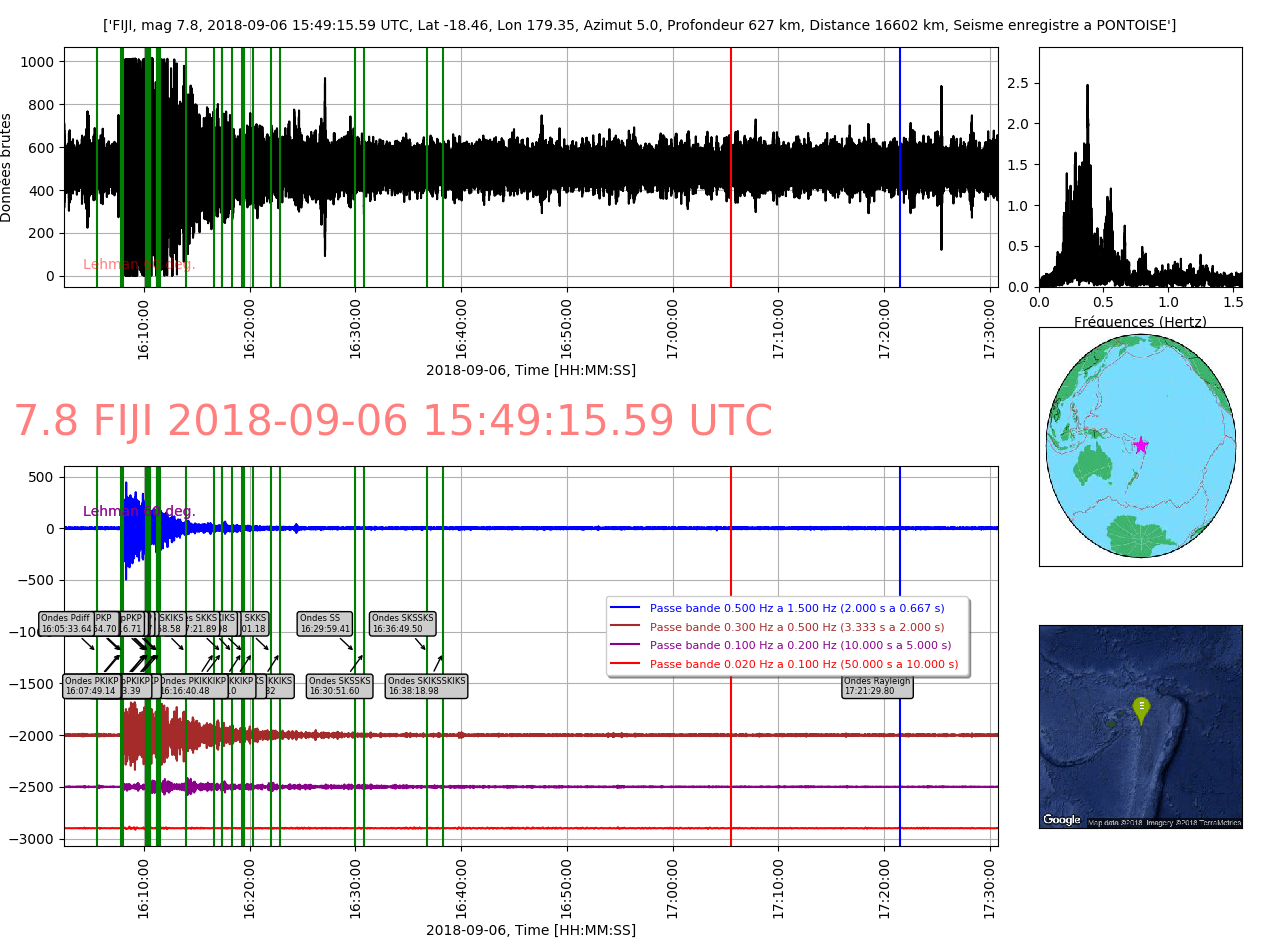Click the blue line swatch in the legend

pyautogui.click(x=625, y=608)
